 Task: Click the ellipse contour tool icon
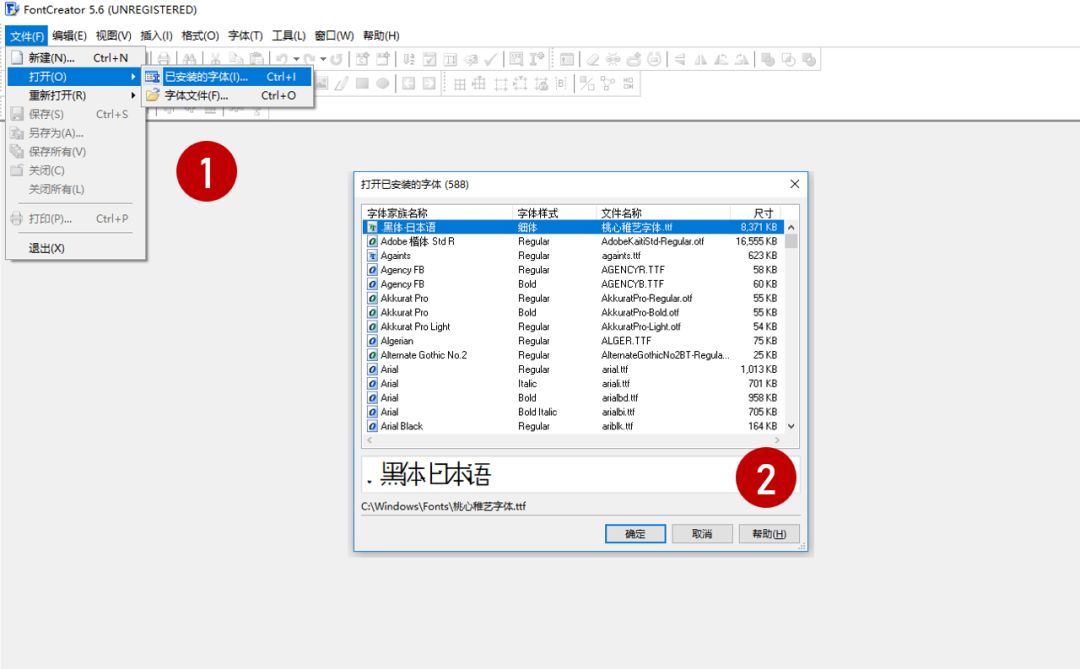pos(382,83)
